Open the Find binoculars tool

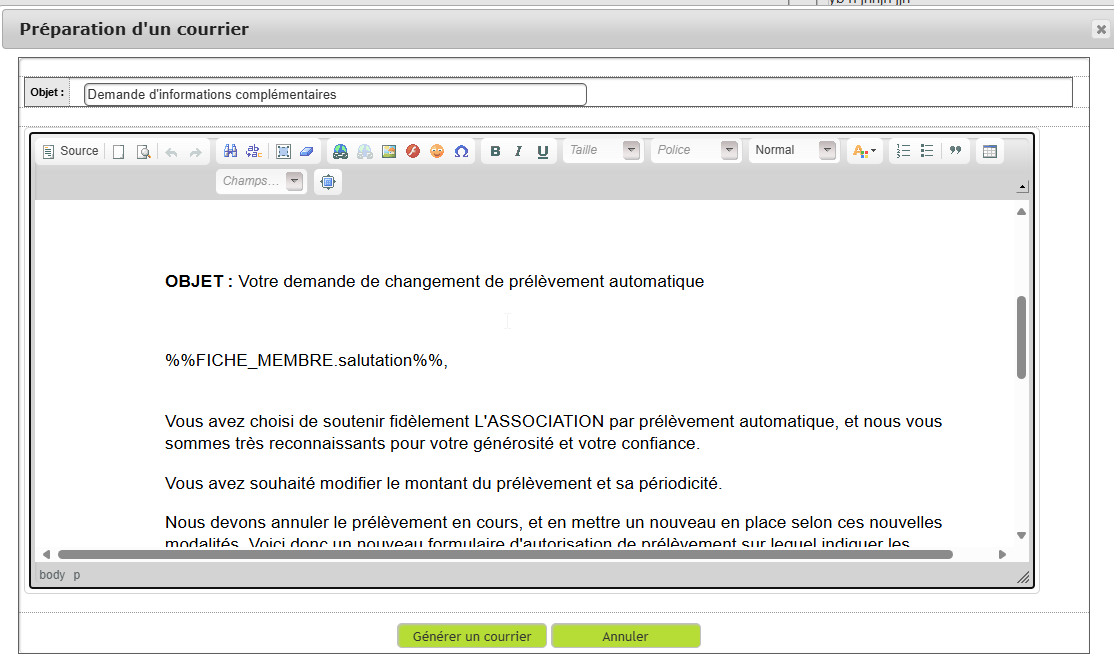[x=230, y=151]
